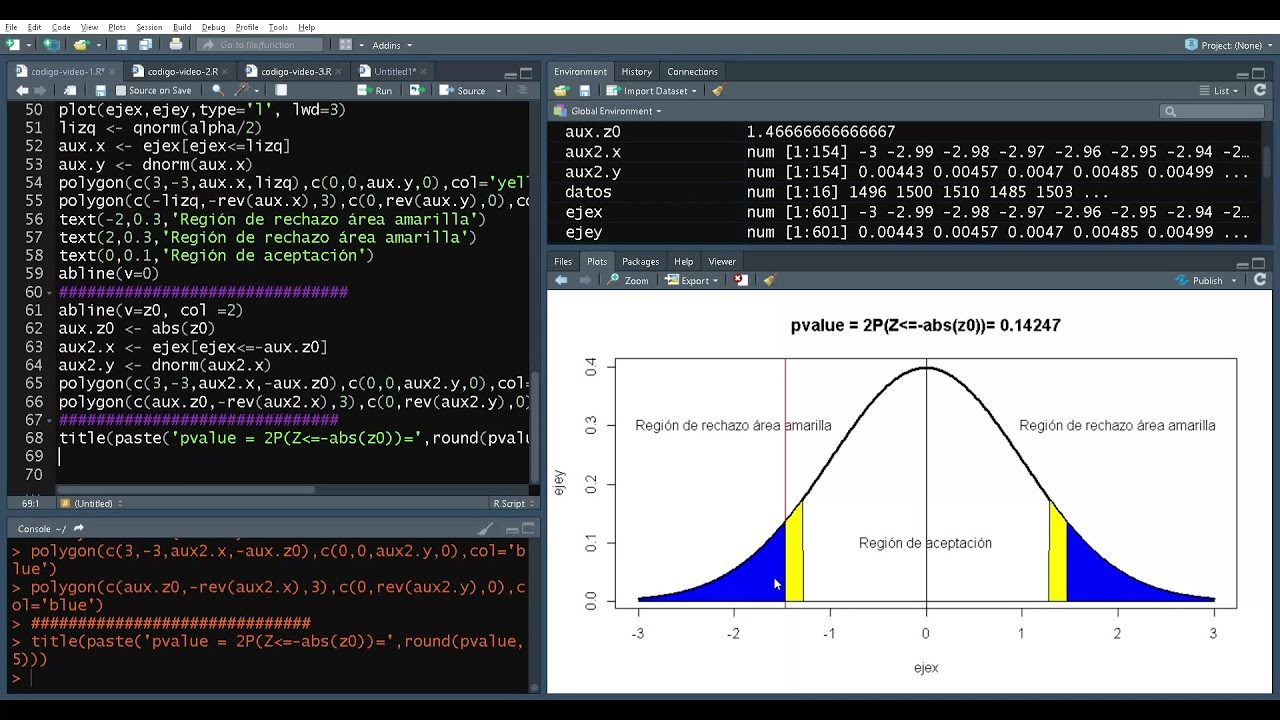The image size is (1280, 720).
Task: Clear the console with the broom icon
Action: point(486,529)
